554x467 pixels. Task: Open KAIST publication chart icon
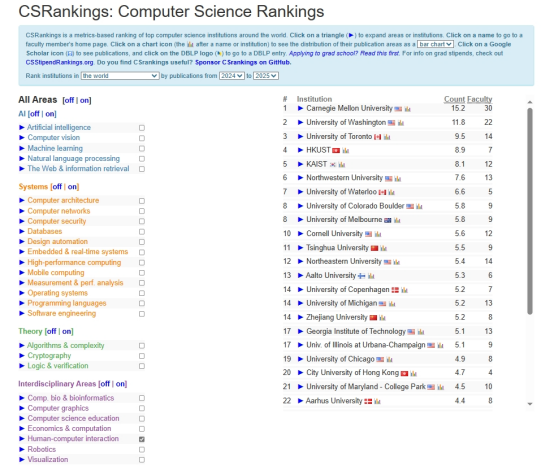click(x=342, y=165)
